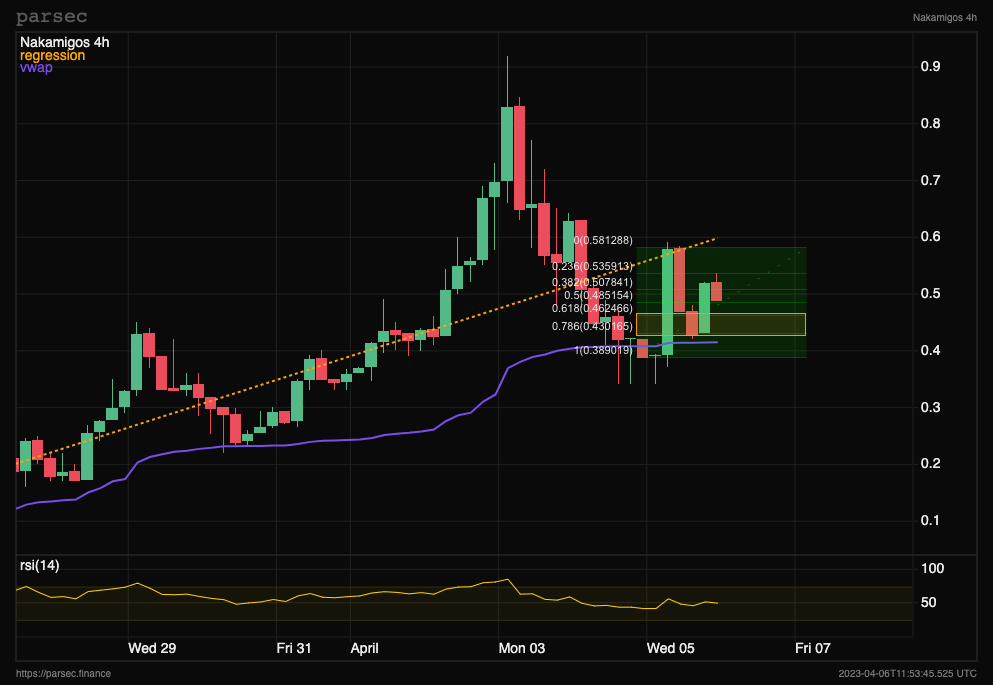Click the tall red candle right after the peak
Viewport: 993px width, 685px height.
click(x=519, y=158)
